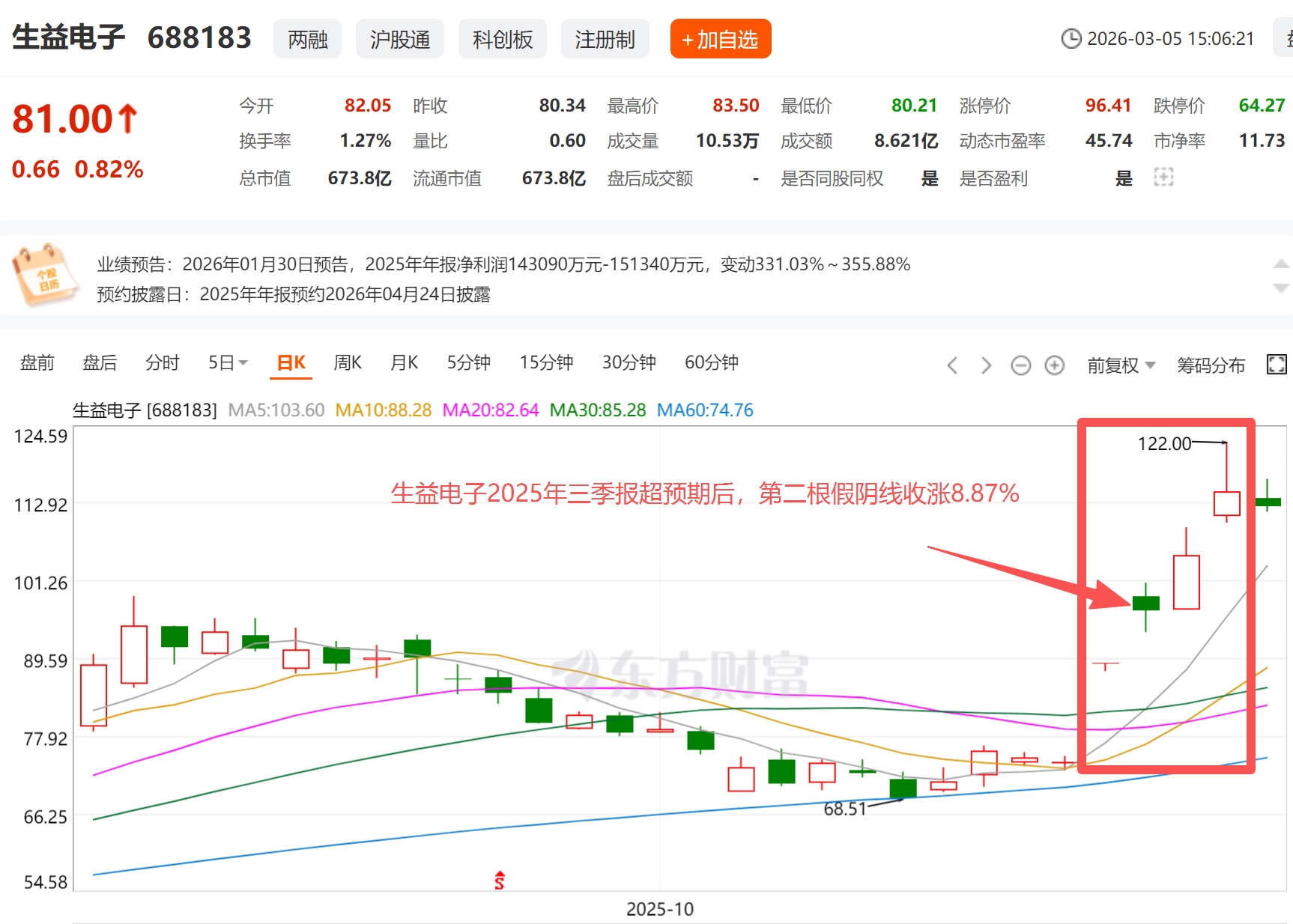1293x924 pixels.
Task: Click the stock code 688183
Action: click(199, 37)
